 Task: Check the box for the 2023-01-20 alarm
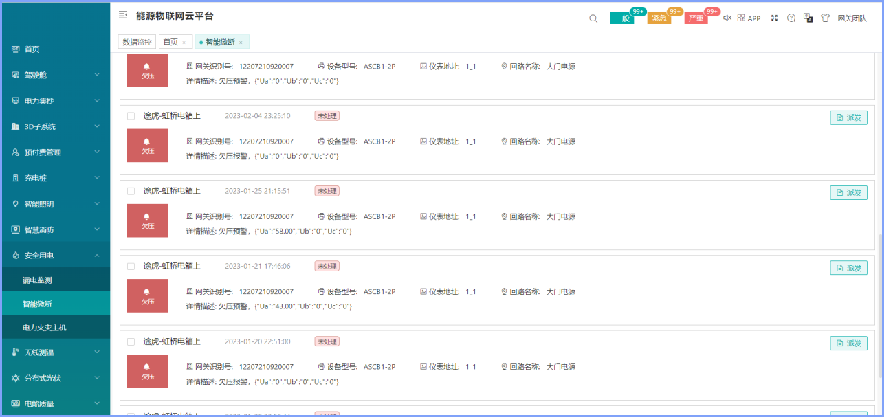[131, 341]
